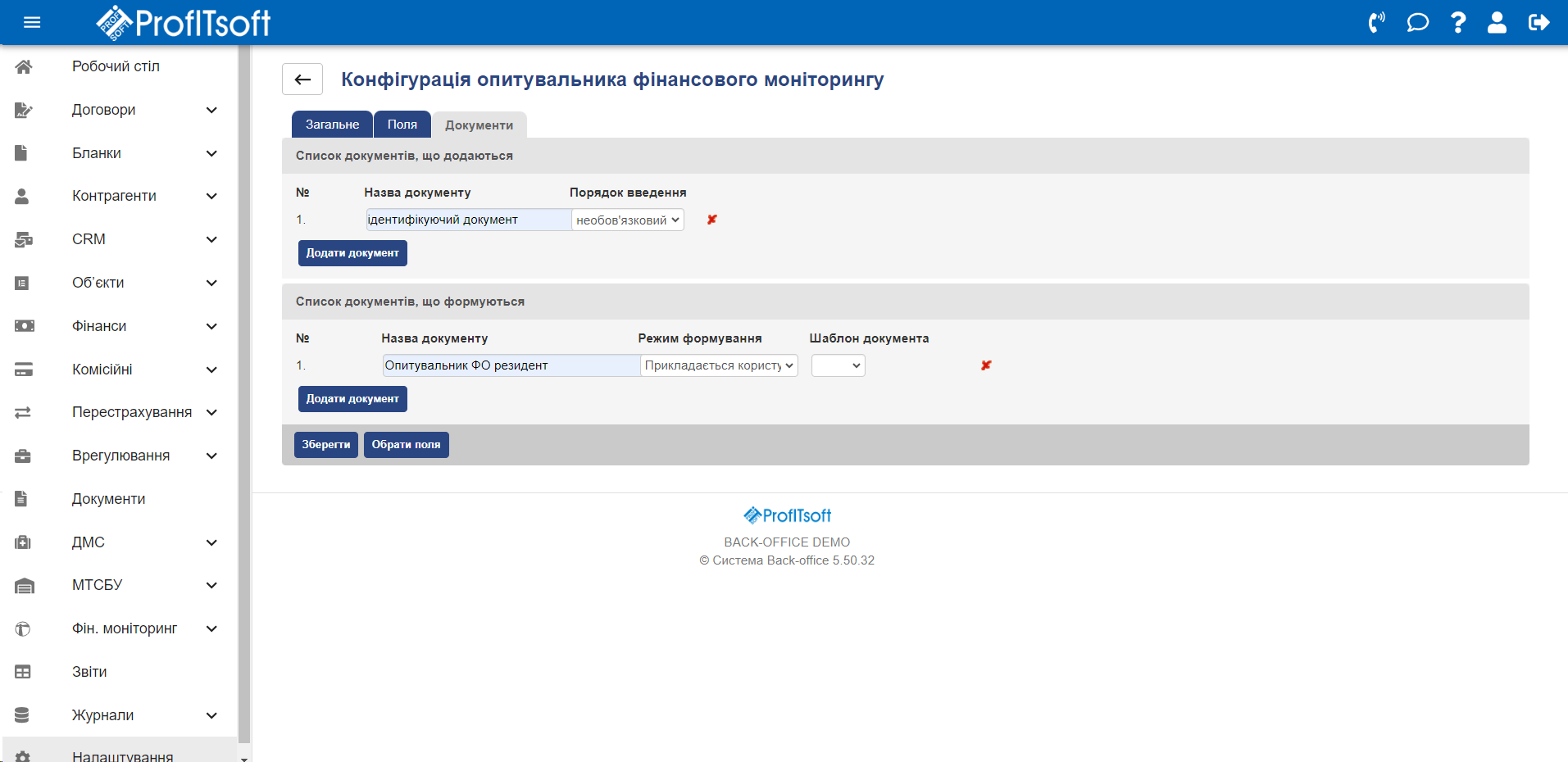Image resolution: width=1568 pixels, height=762 pixels.
Task: Remove the Опитувальник ФО резидент row
Action: 986,365
